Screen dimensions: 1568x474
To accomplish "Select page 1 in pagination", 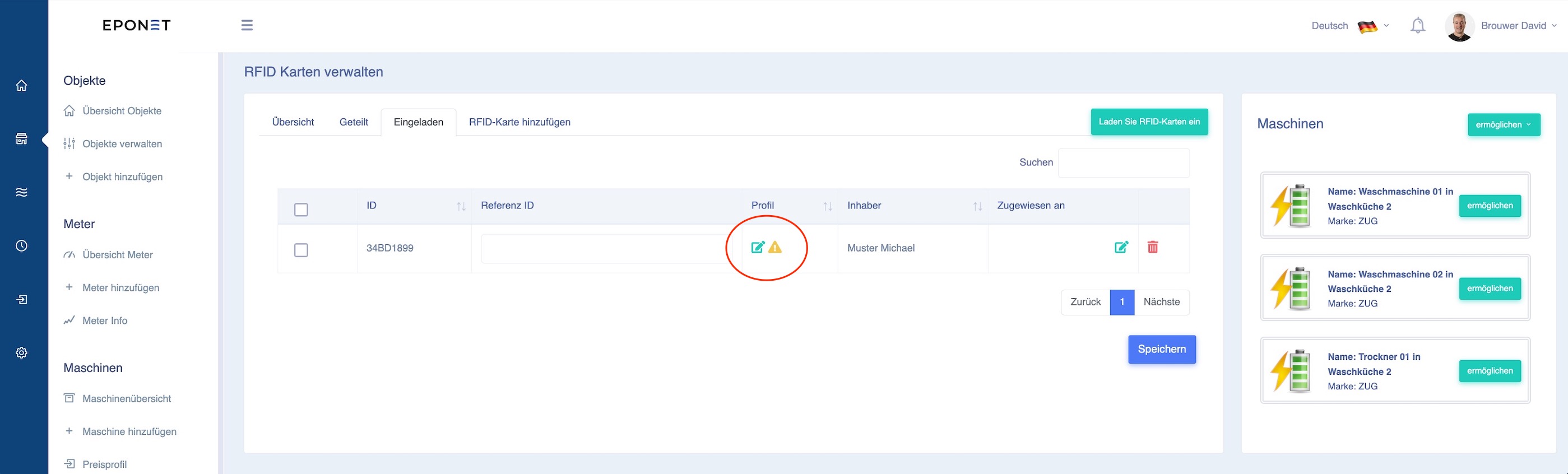I will click(x=1122, y=302).
